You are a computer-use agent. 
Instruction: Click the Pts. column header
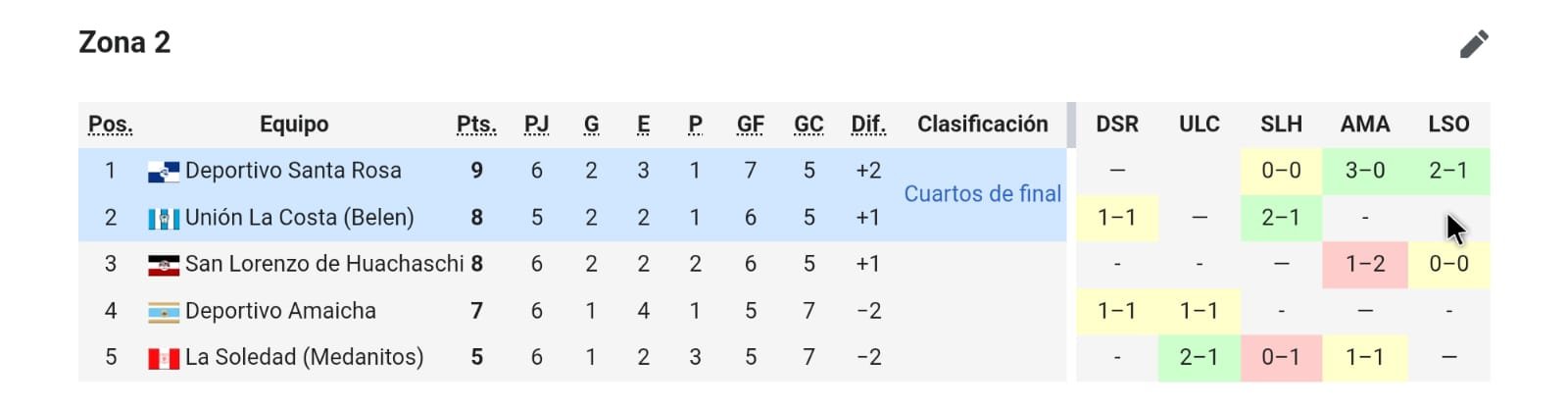tap(476, 125)
